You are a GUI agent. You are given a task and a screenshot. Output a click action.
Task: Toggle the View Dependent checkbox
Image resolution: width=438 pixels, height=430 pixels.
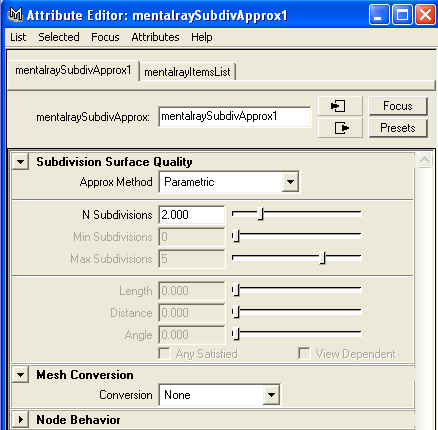tap(304, 354)
